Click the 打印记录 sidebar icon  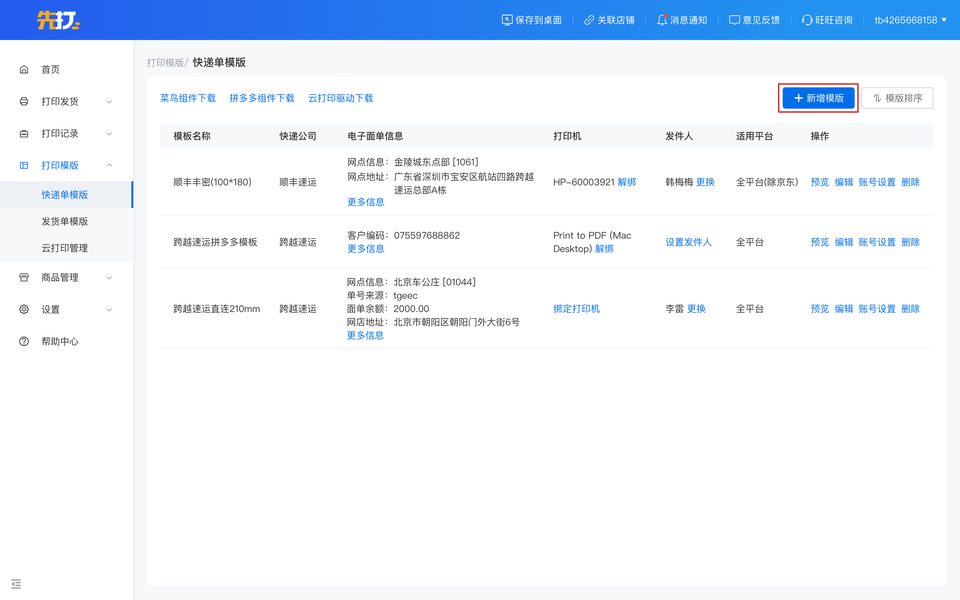coord(24,133)
